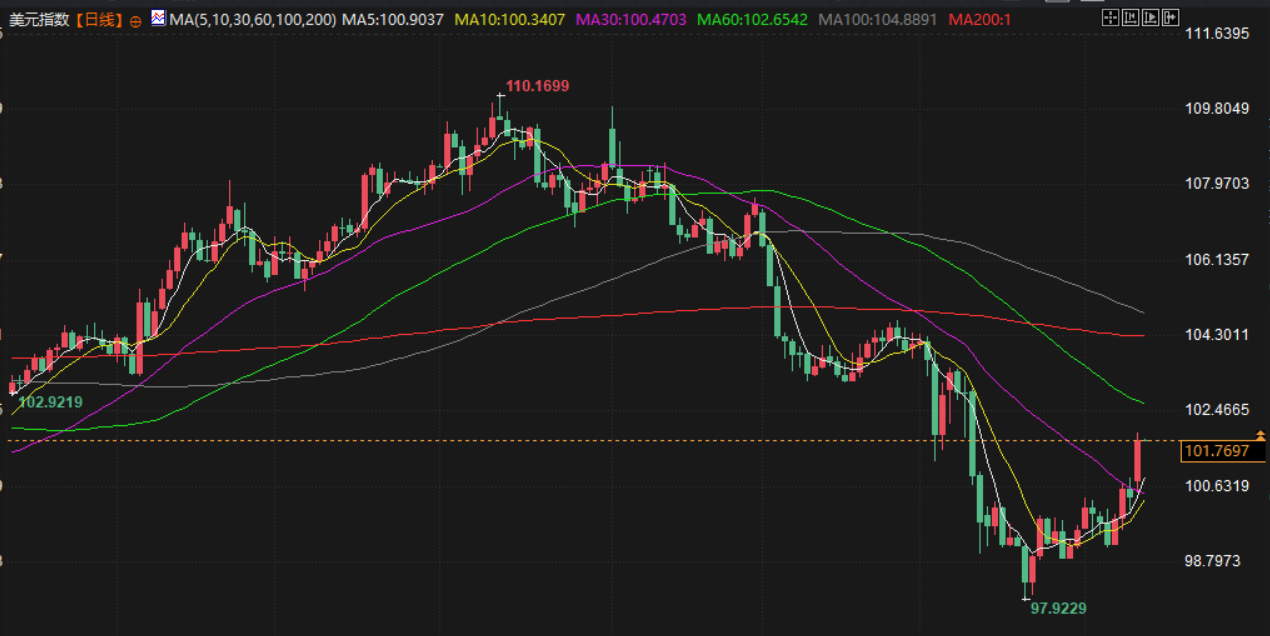Select the red MA200 legend value
The height and width of the screenshot is (636, 1270).
pos(980,19)
